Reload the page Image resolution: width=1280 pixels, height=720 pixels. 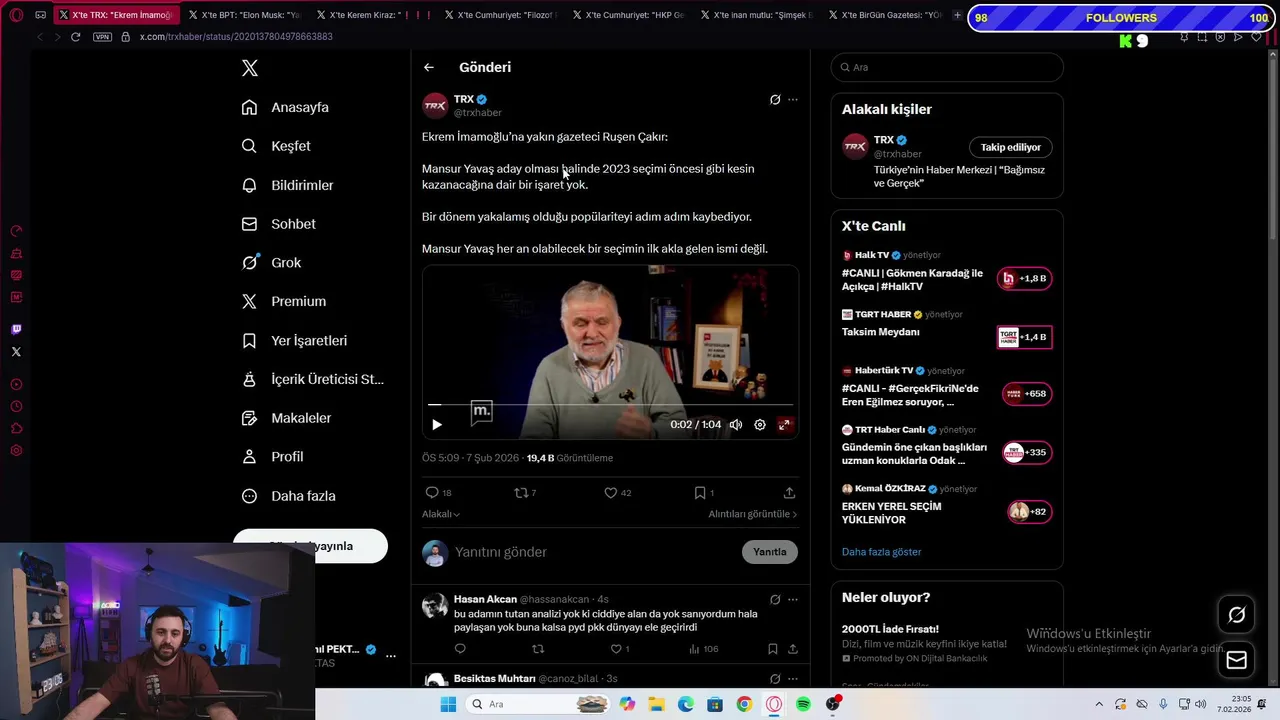click(x=75, y=37)
